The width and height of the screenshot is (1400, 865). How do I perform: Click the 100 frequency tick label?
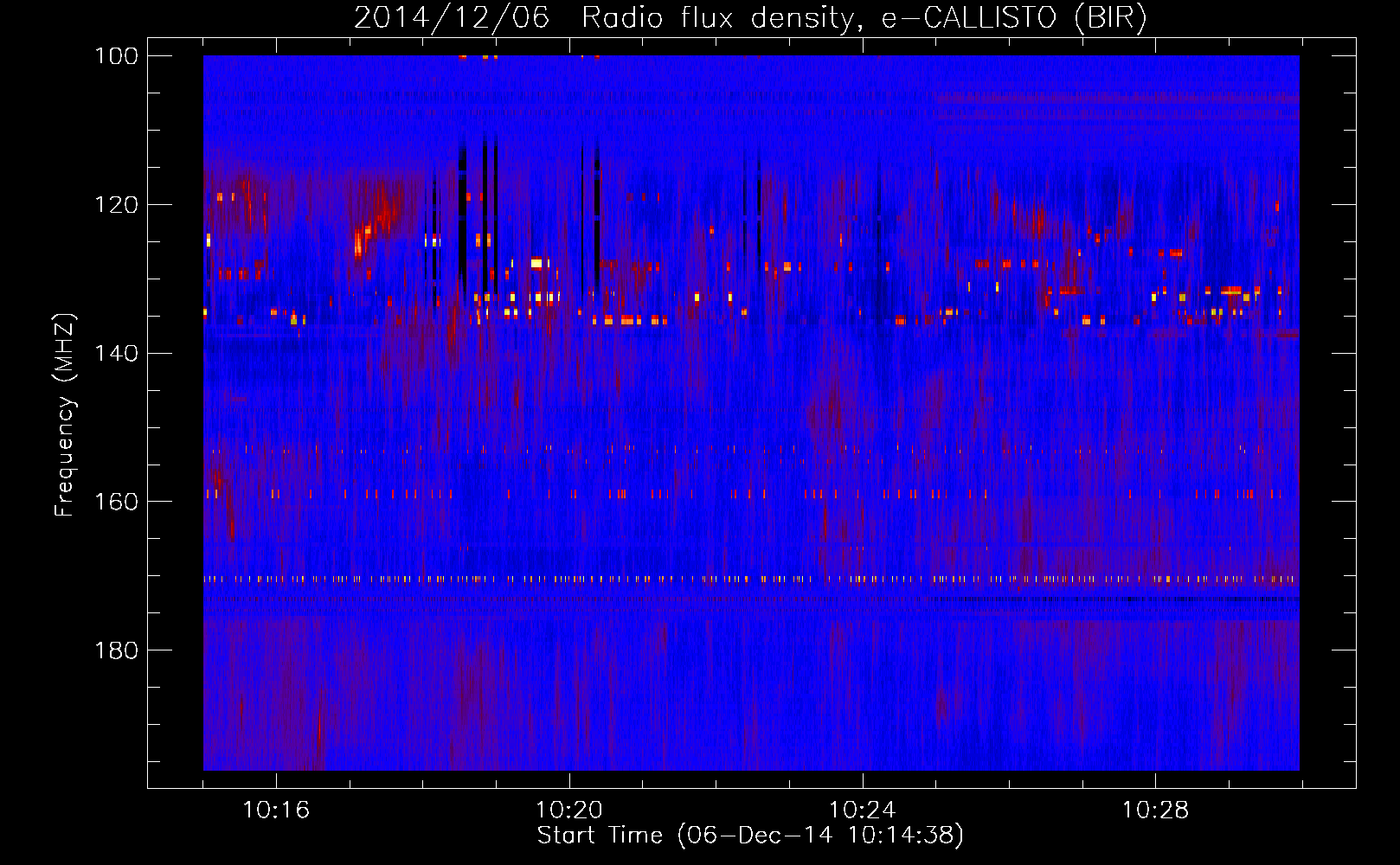[115, 56]
